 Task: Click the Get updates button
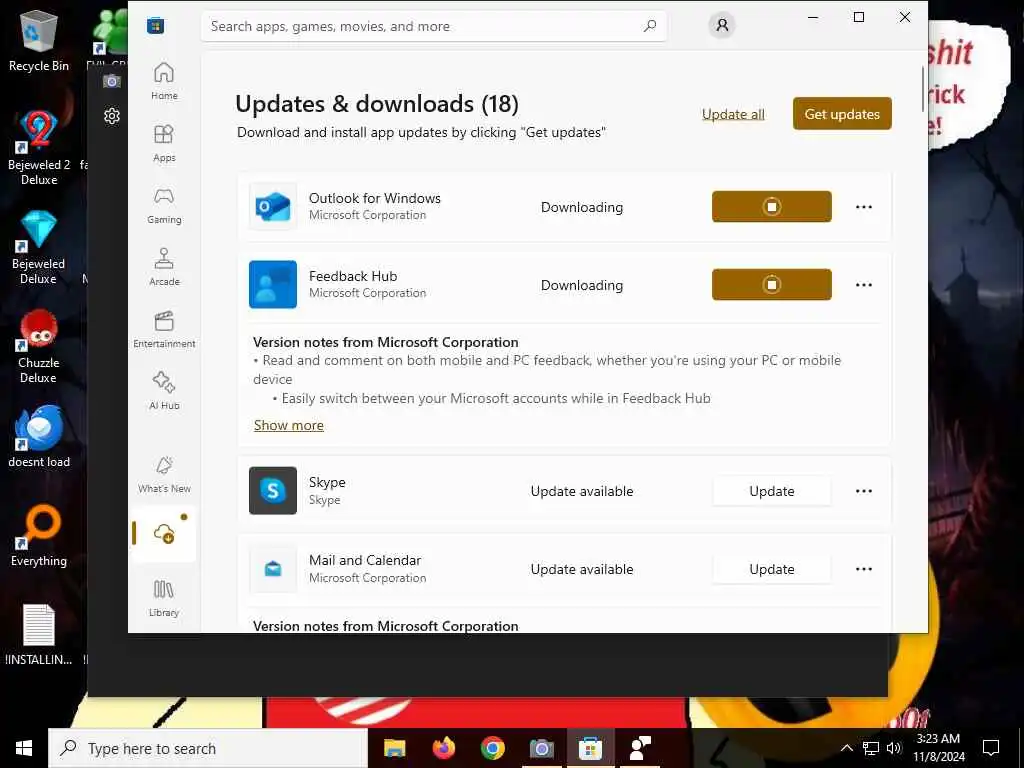coord(842,114)
